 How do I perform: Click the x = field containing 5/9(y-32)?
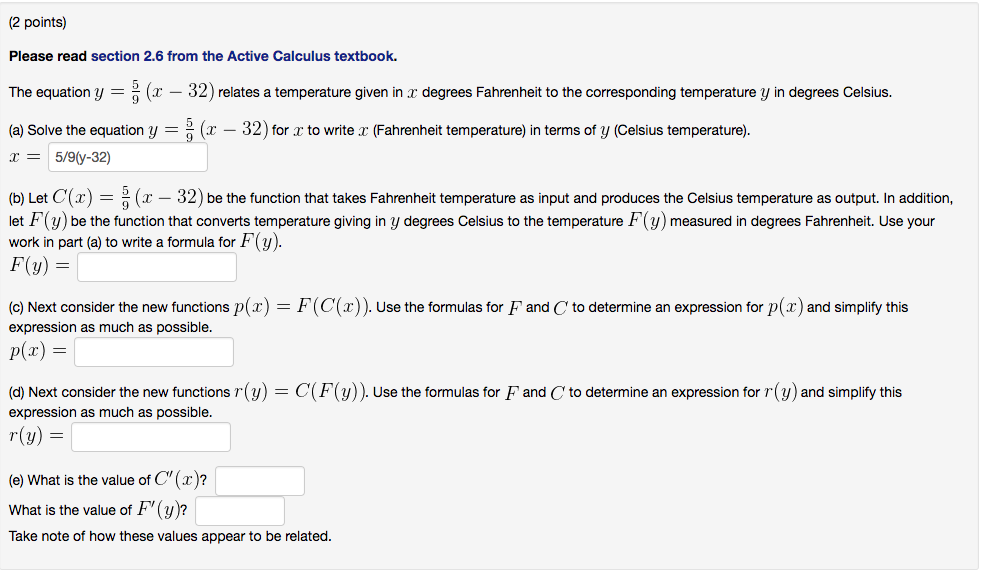pyautogui.click(x=127, y=157)
